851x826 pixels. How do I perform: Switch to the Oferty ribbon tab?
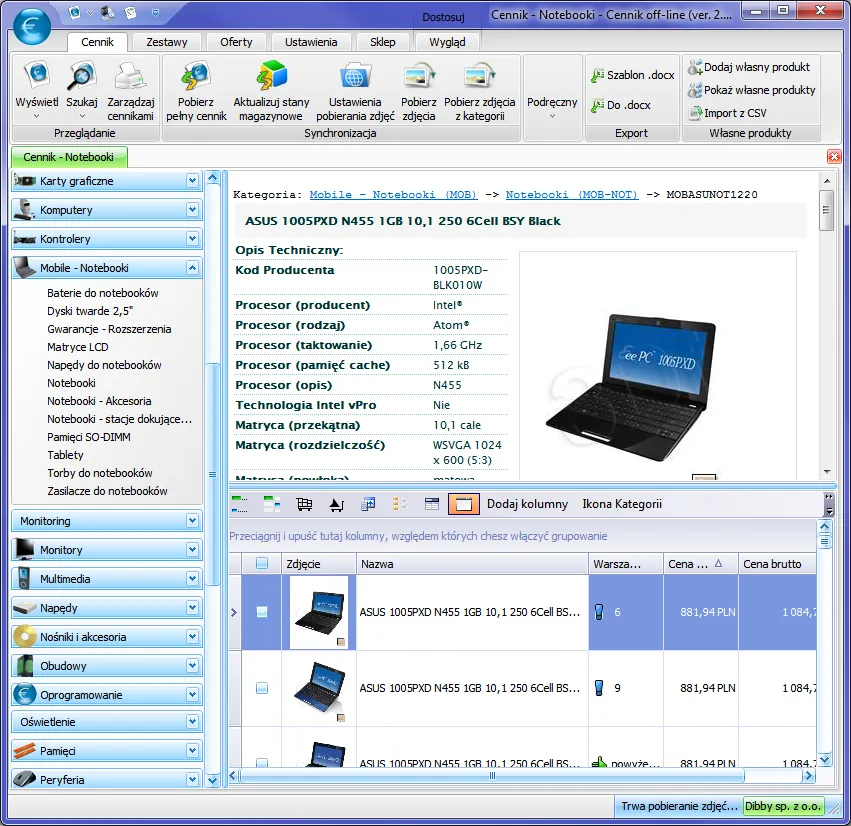236,42
